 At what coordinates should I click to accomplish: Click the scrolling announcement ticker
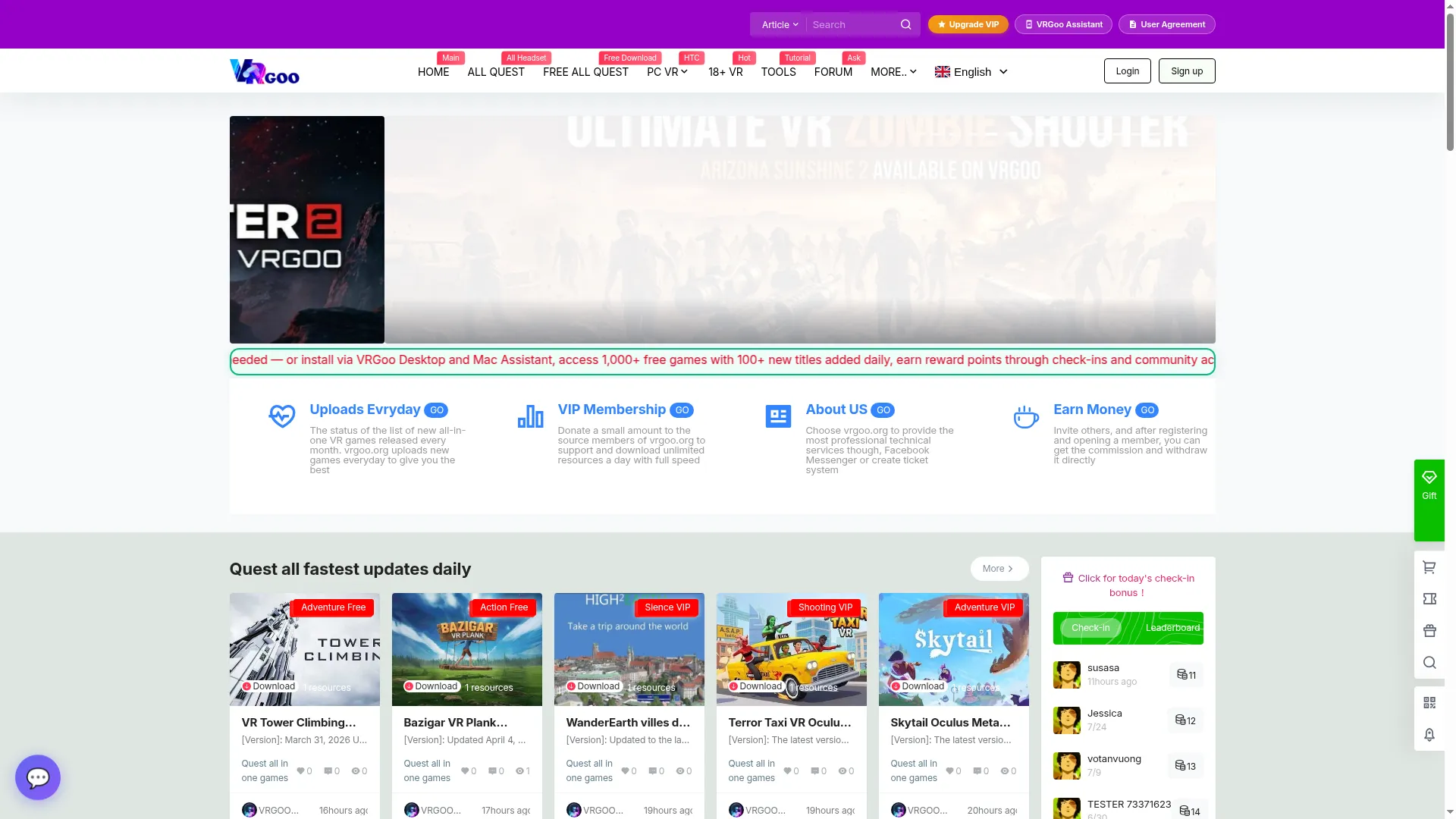coord(722,361)
